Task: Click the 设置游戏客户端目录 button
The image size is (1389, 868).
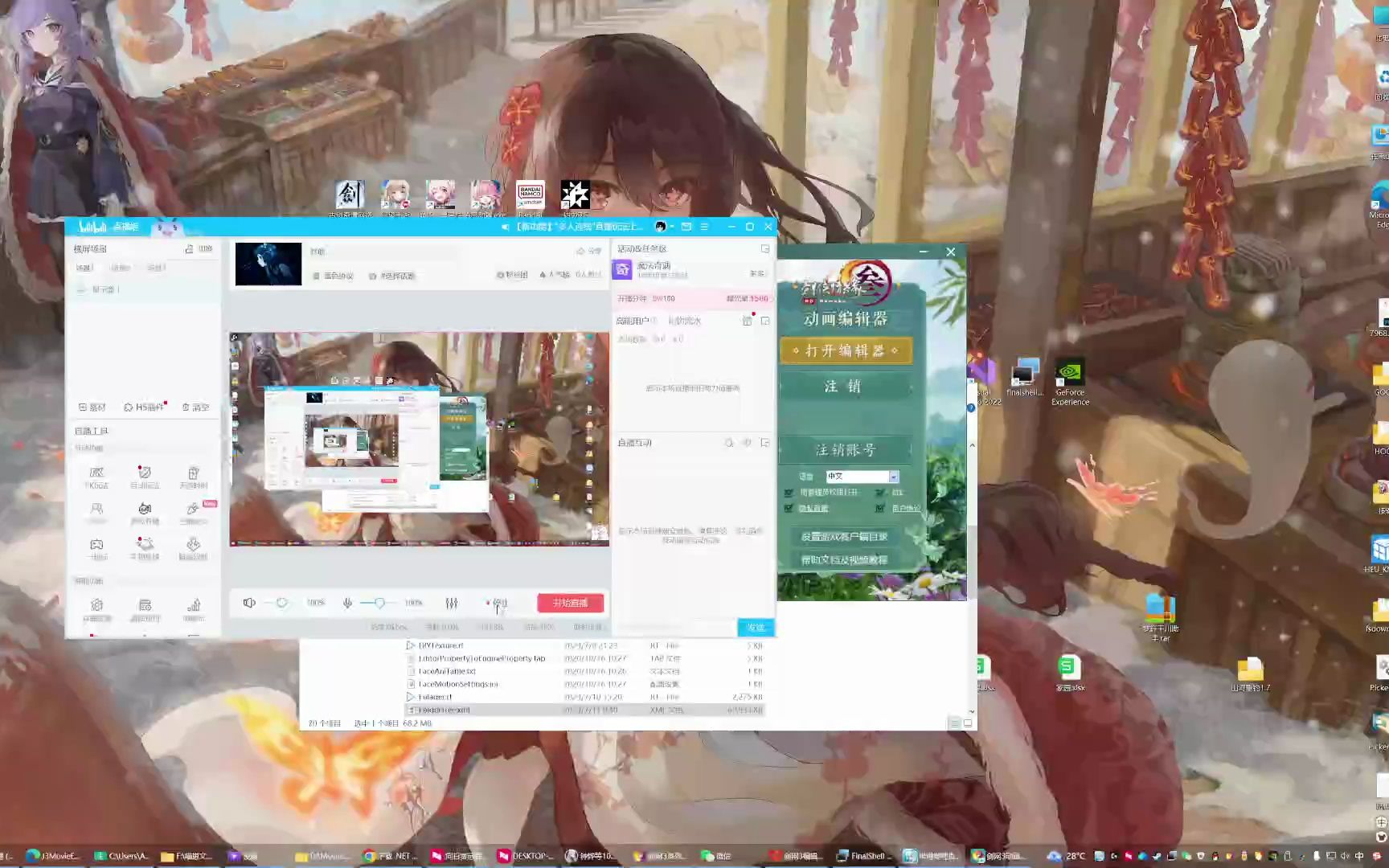Action: [x=844, y=537]
